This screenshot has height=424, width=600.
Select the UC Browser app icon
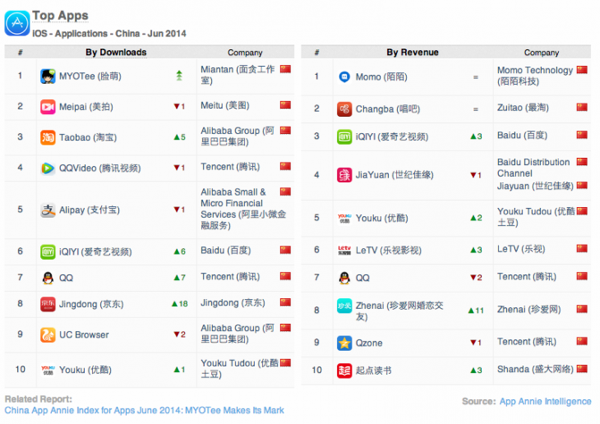click(48, 334)
